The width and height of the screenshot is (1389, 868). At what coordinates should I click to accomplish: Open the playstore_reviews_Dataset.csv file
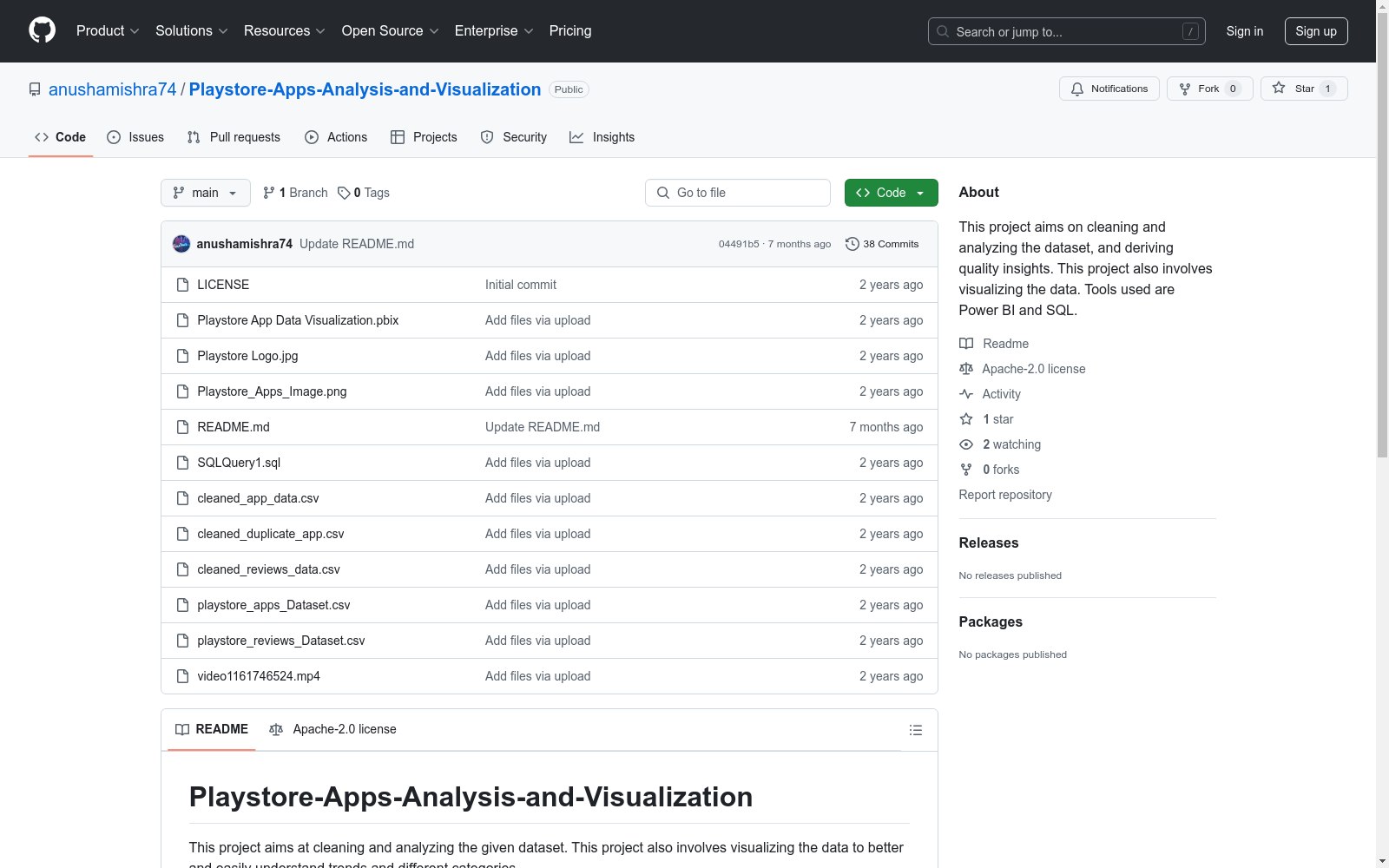click(x=281, y=641)
